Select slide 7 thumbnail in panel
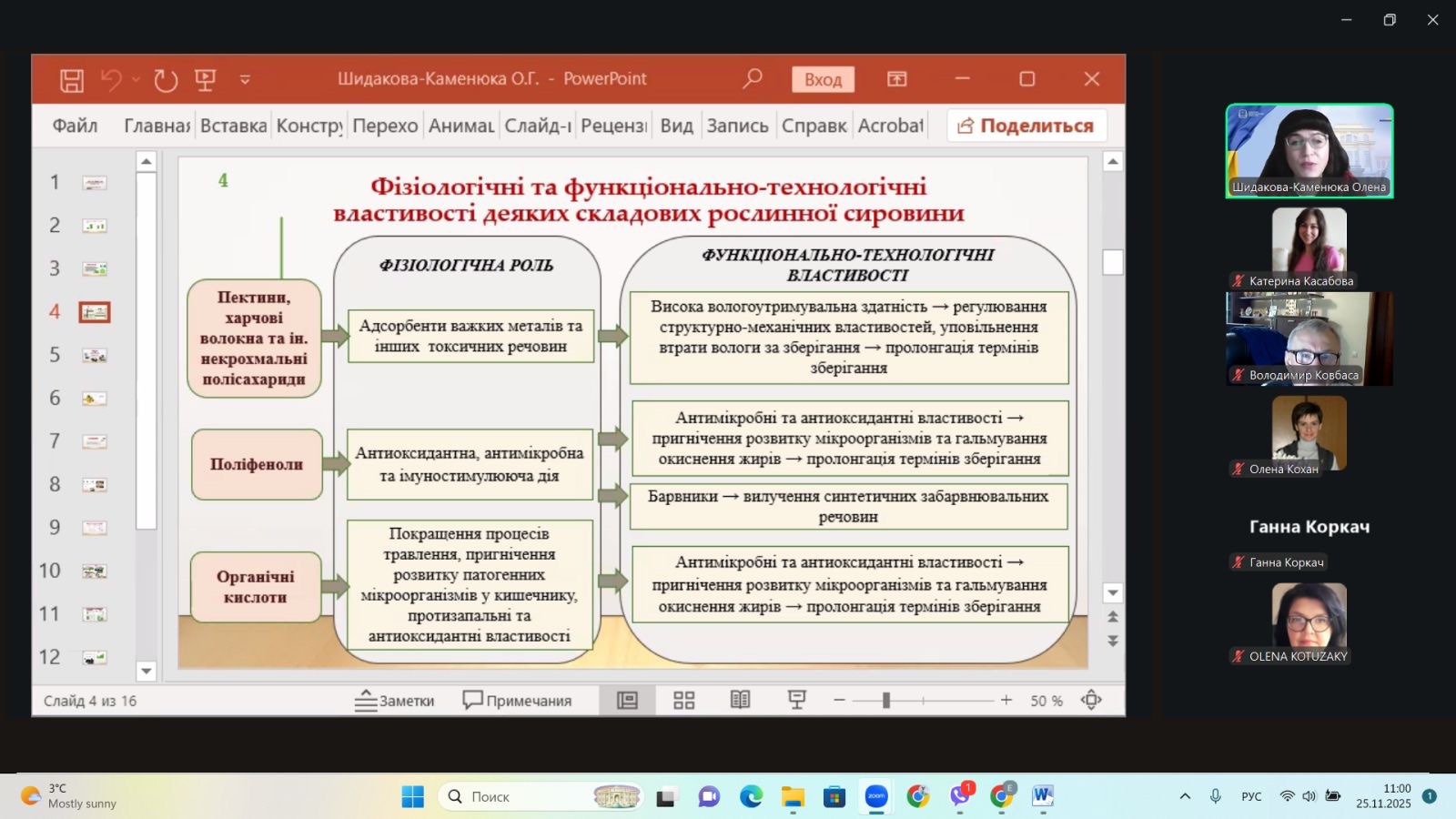This screenshot has height=819, width=1456. click(x=95, y=441)
